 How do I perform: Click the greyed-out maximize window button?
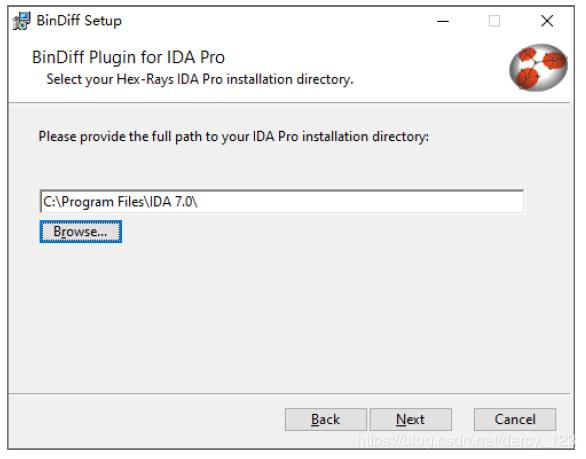pos(494,21)
